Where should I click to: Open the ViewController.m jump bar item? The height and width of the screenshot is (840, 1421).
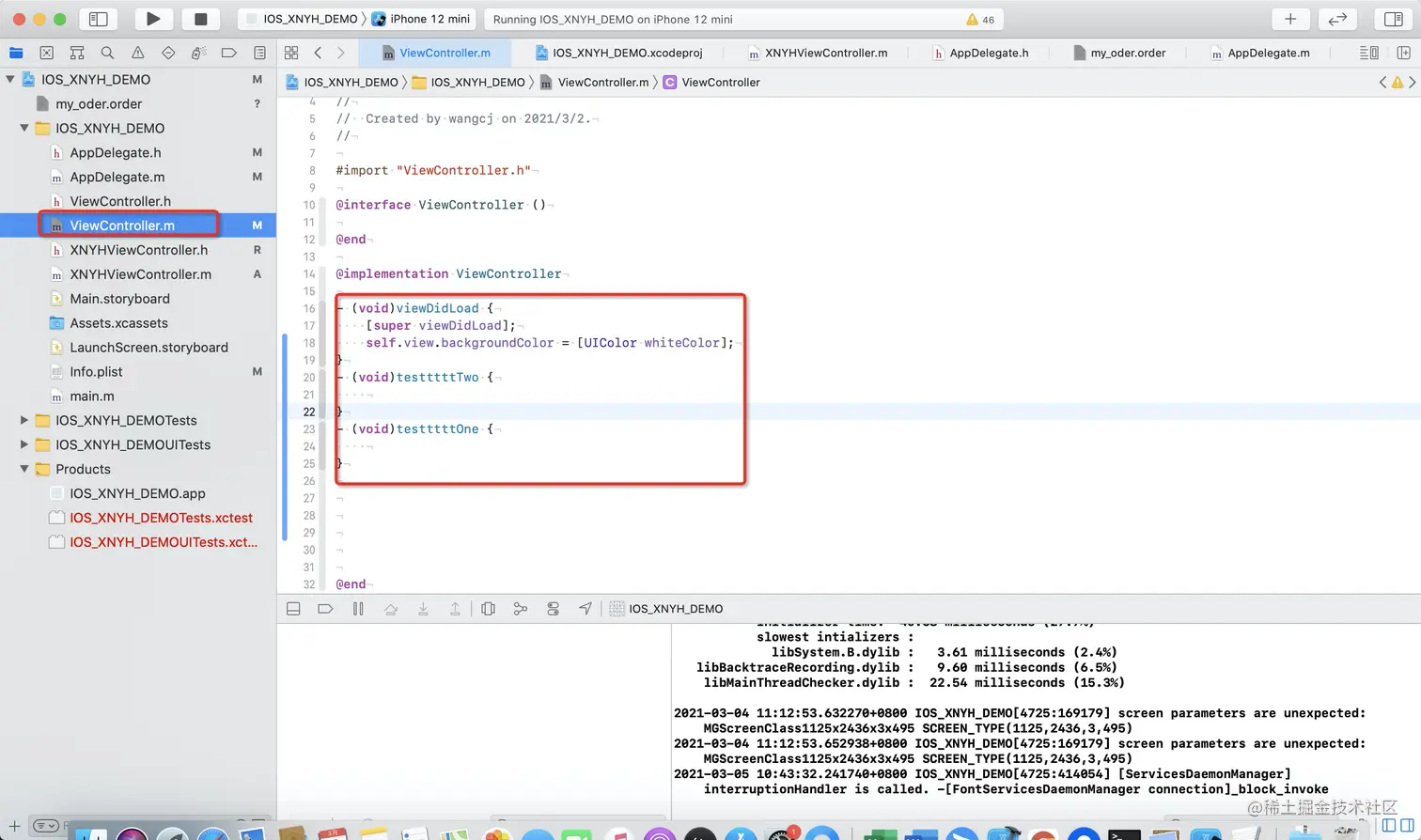tap(594, 83)
